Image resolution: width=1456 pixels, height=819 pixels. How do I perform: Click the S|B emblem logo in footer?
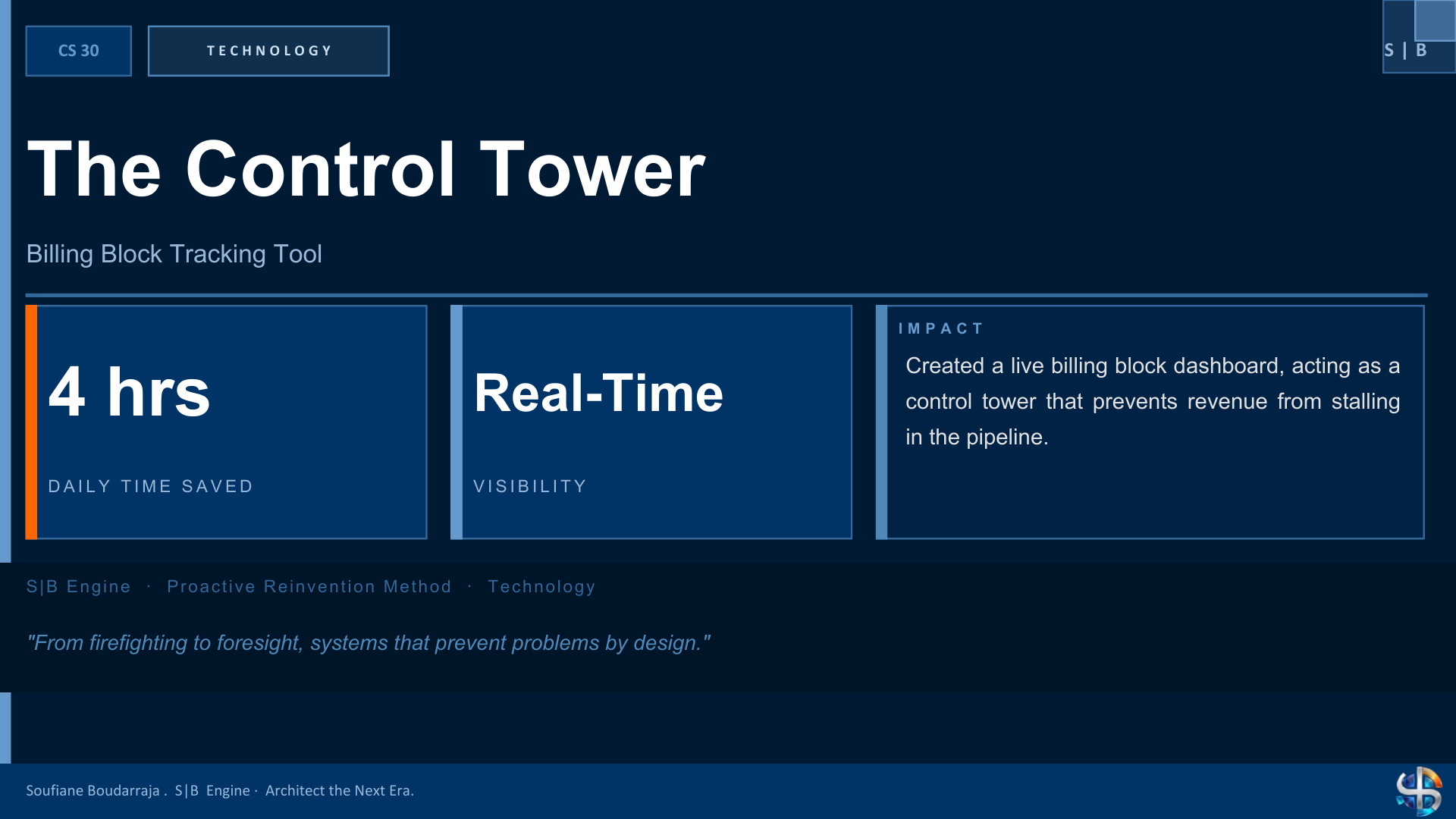(1419, 791)
